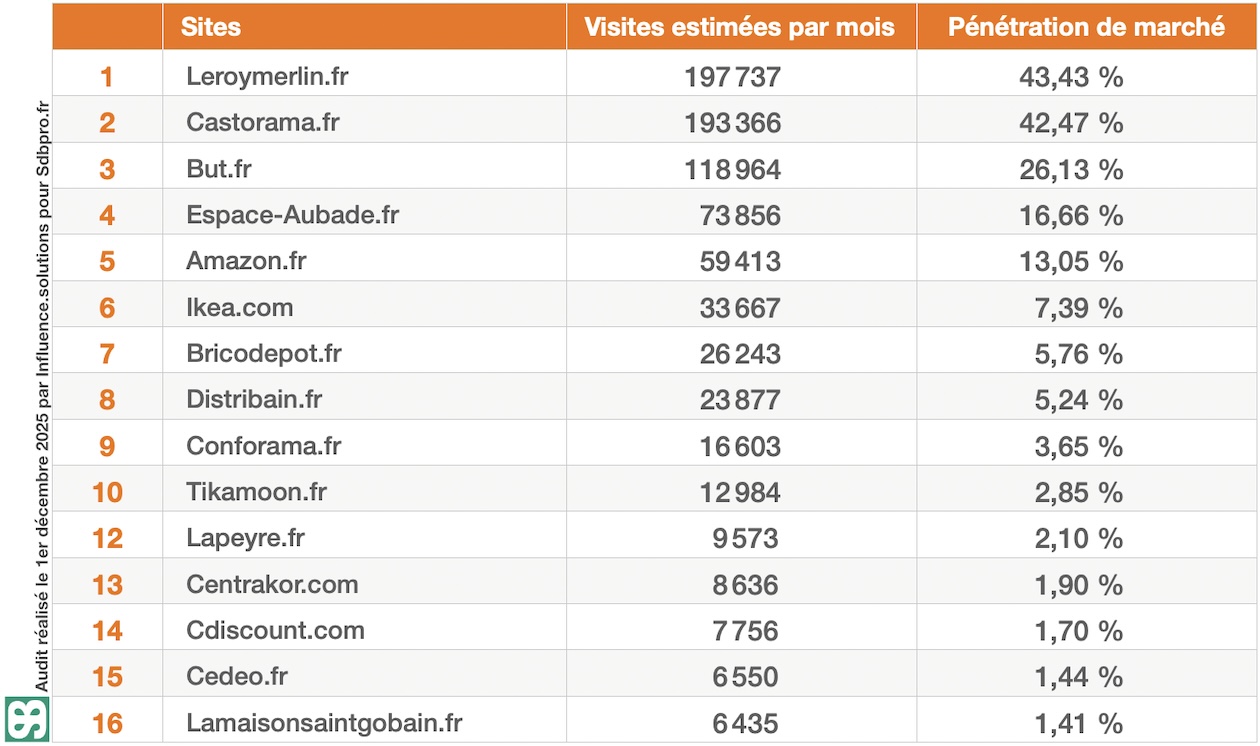
Task: Open Bricodepot.fr from the table
Action: pyautogui.click(x=263, y=353)
